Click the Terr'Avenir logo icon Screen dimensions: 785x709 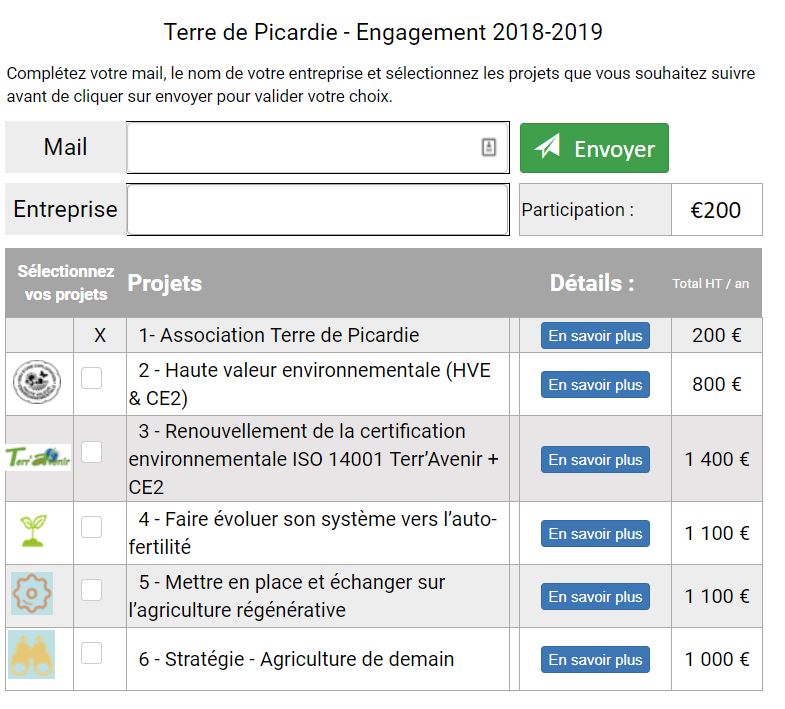coord(38,458)
